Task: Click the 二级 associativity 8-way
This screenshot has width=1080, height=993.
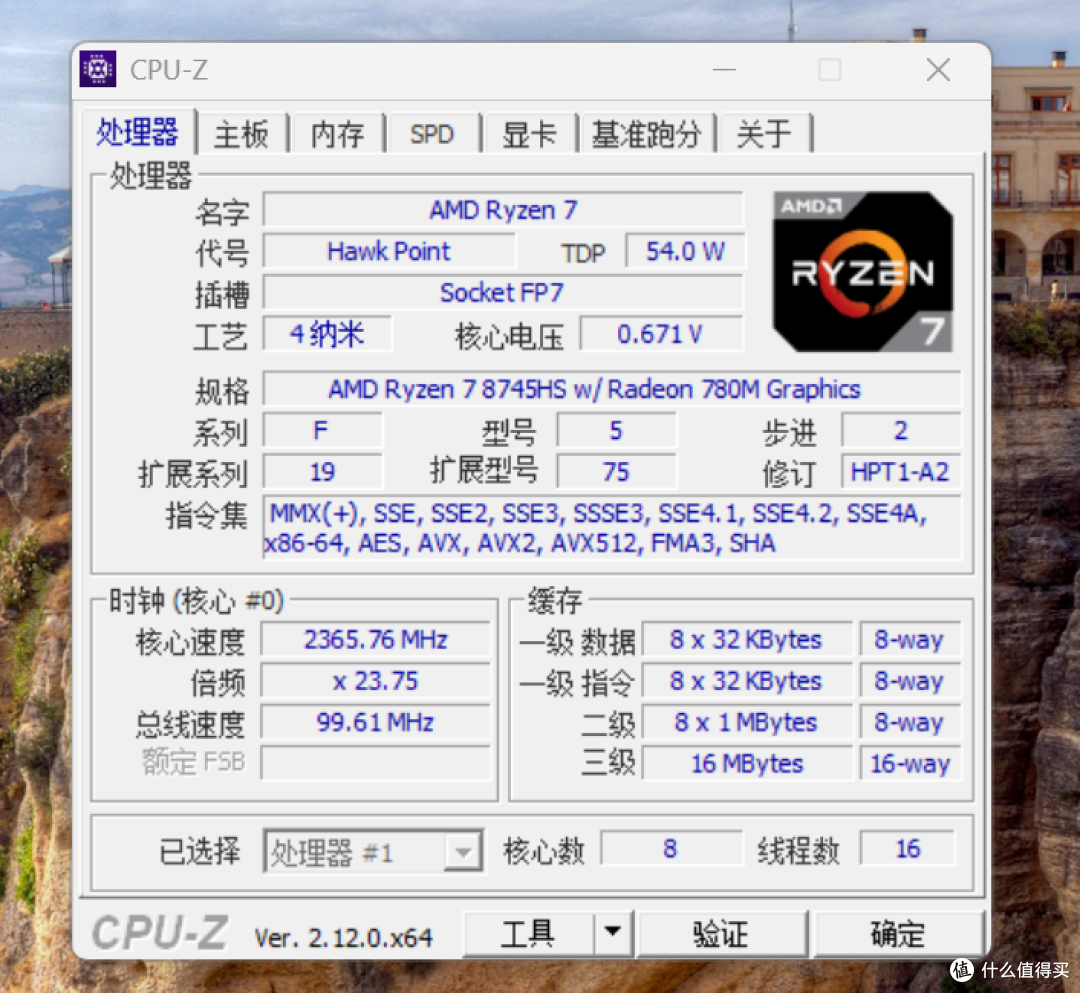Action: [910, 722]
